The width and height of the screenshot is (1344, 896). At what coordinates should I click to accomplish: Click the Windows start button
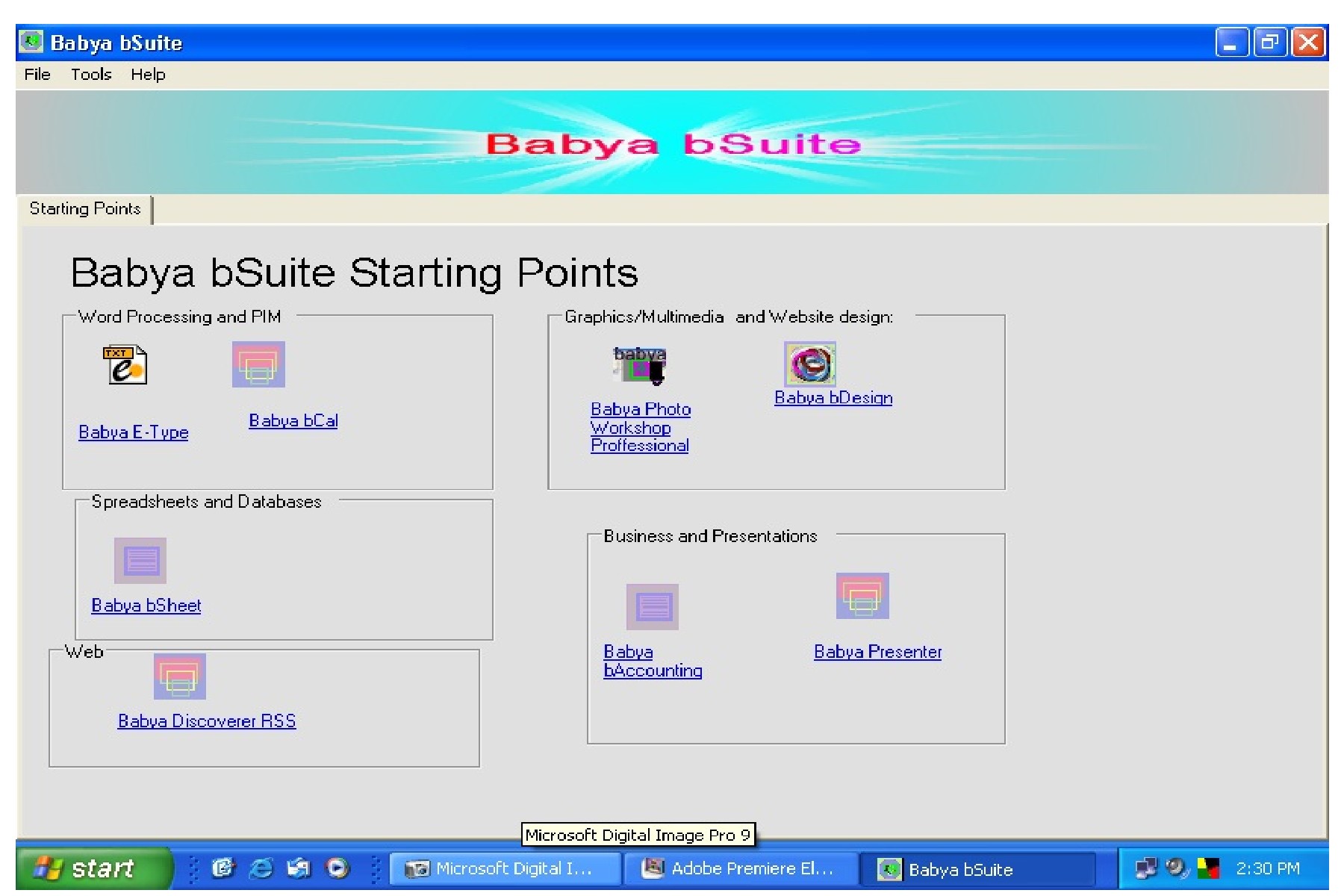coord(94,868)
